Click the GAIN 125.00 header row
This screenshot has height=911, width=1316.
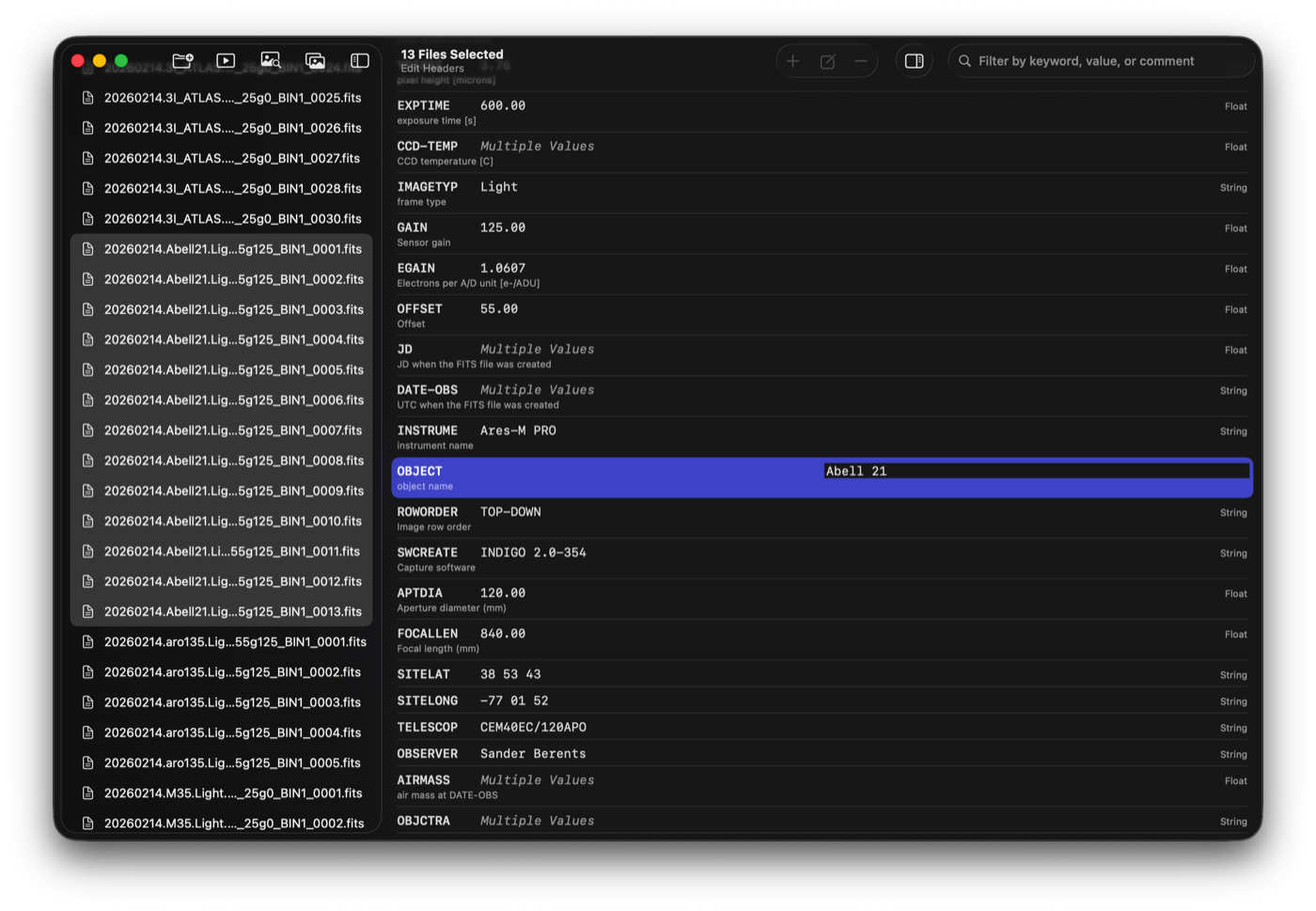click(822, 233)
